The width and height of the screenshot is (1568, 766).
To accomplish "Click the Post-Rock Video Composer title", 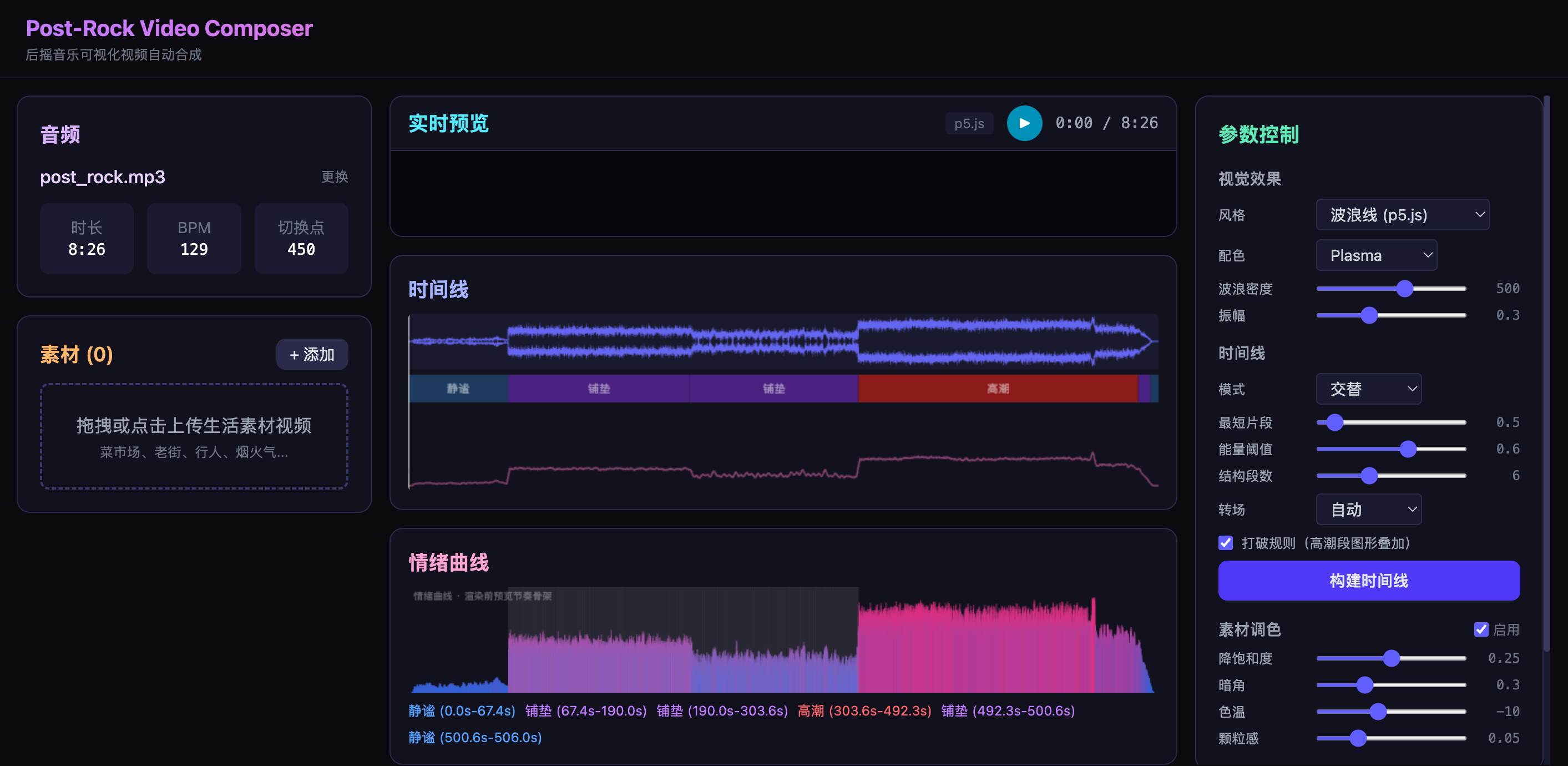I will point(169,28).
